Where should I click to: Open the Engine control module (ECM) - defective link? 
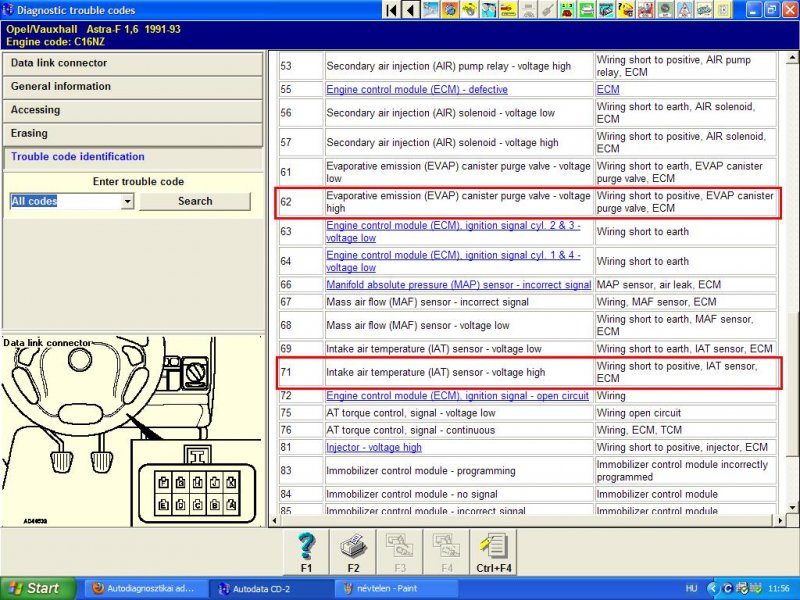(417, 89)
